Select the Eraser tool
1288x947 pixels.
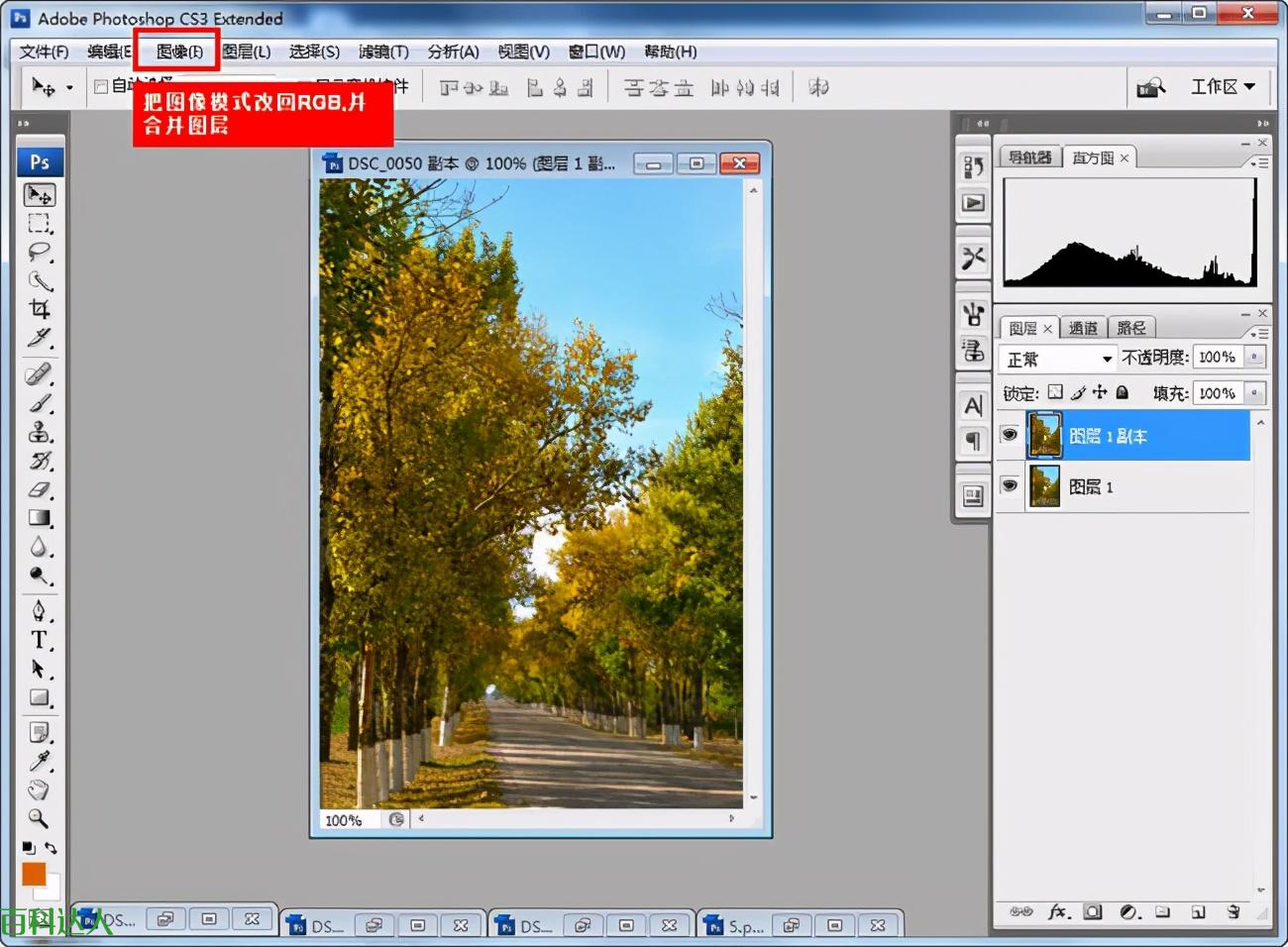pyautogui.click(x=40, y=489)
